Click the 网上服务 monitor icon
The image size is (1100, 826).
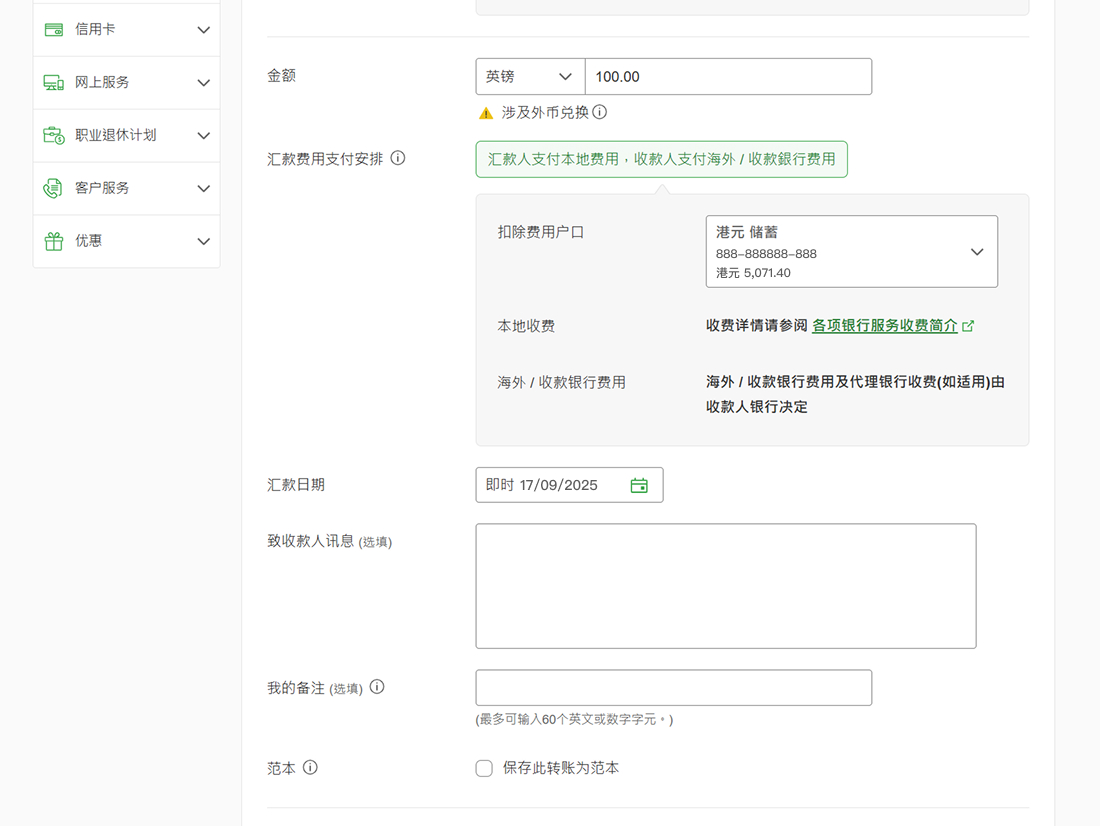(53, 82)
